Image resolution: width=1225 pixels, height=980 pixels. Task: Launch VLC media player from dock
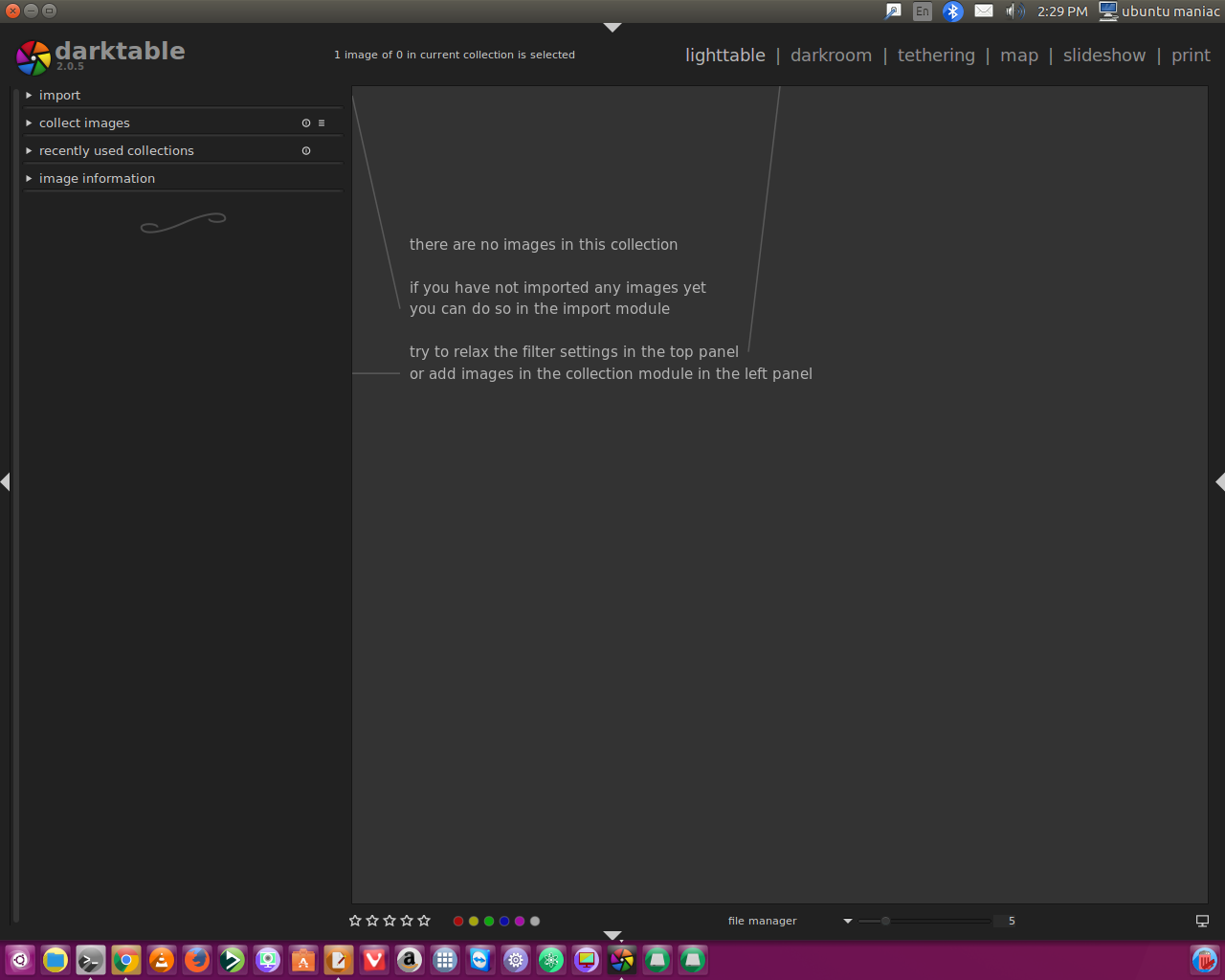(x=162, y=960)
